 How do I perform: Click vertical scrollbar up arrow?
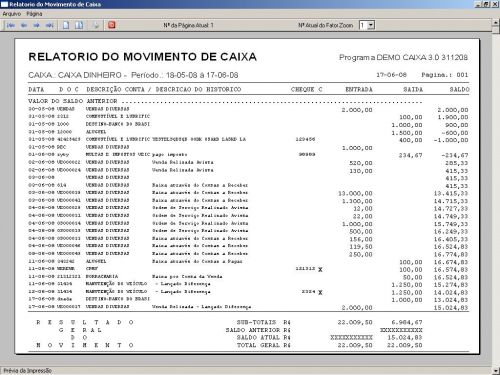coord(496,24)
